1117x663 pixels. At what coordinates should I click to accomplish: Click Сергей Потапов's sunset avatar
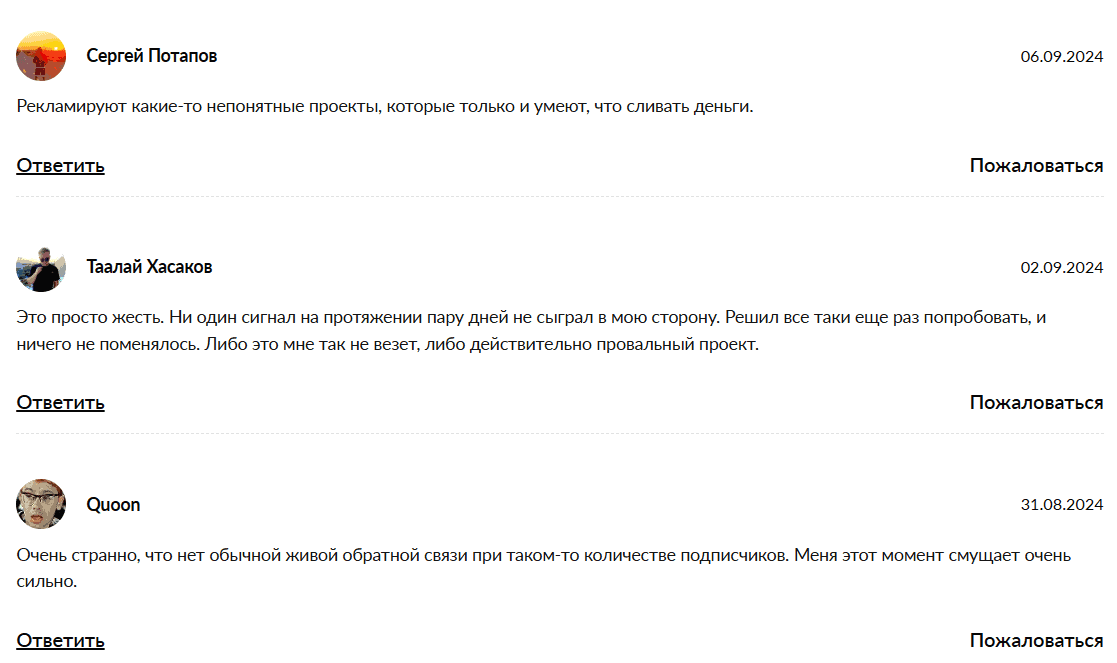tap(41, 56)
